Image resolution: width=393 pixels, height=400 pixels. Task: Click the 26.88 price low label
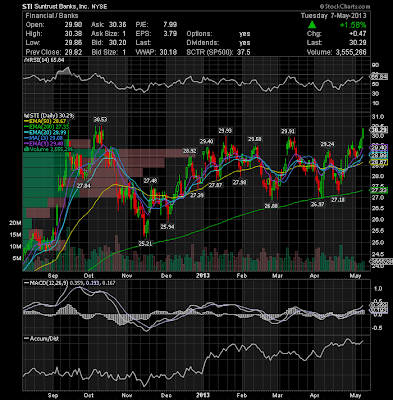coord(271,206)
